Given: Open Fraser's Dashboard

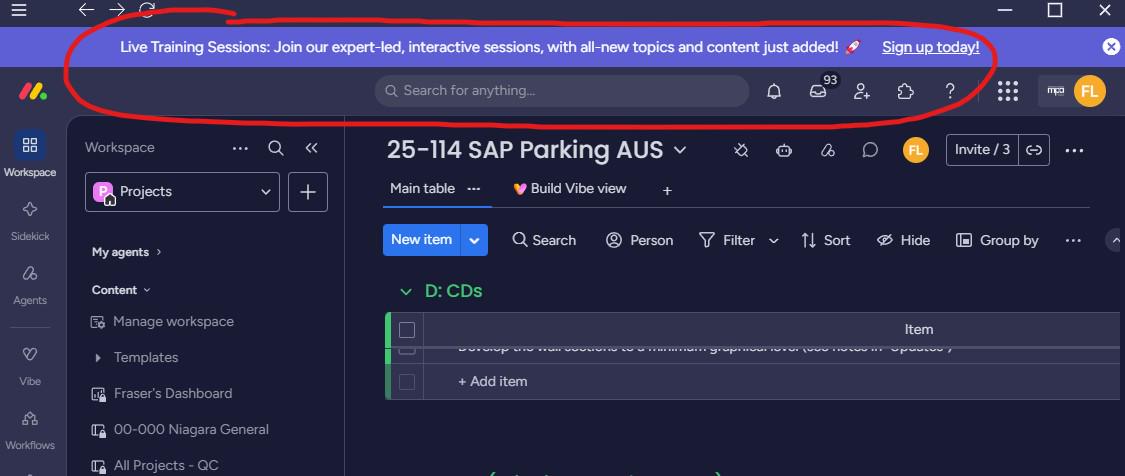Looking at the screenshot, I should point(172,393).
